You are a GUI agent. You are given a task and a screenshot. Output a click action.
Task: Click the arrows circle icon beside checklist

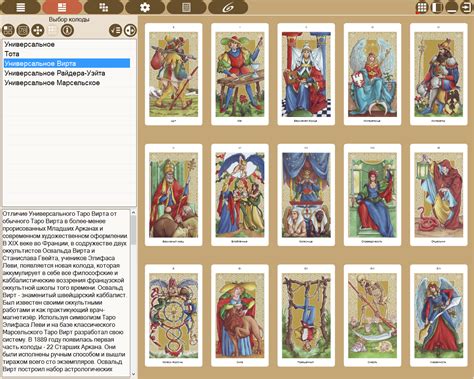[x=130, y=30]
